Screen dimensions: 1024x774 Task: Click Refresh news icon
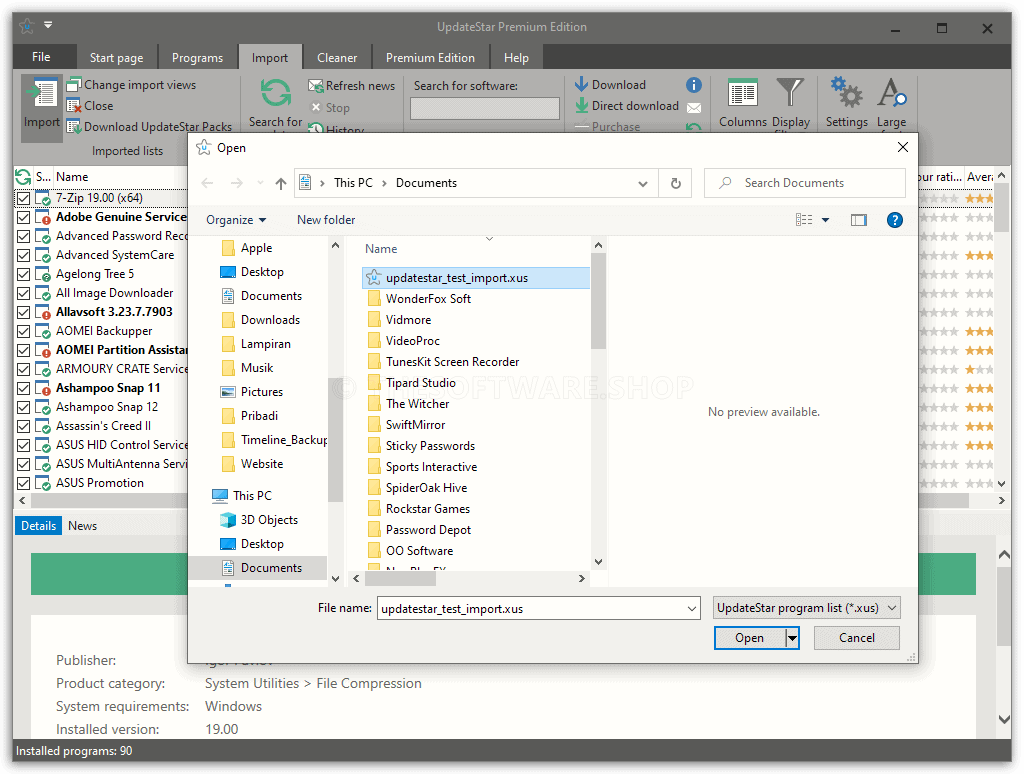point(315,86)
